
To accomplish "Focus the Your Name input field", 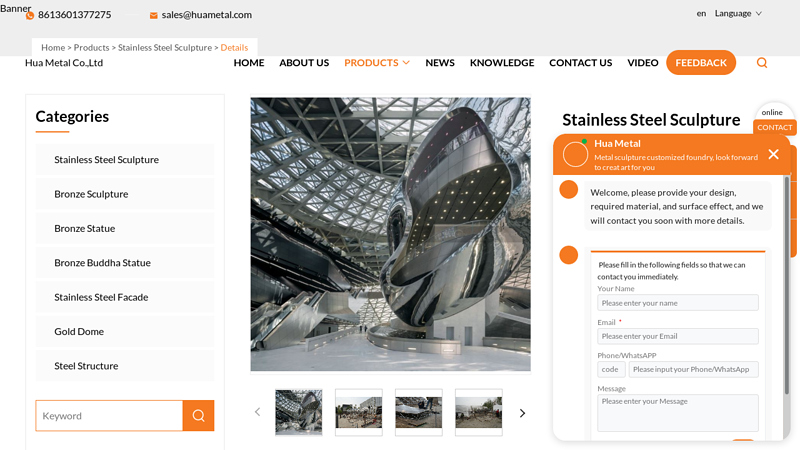I will point(678,303).
